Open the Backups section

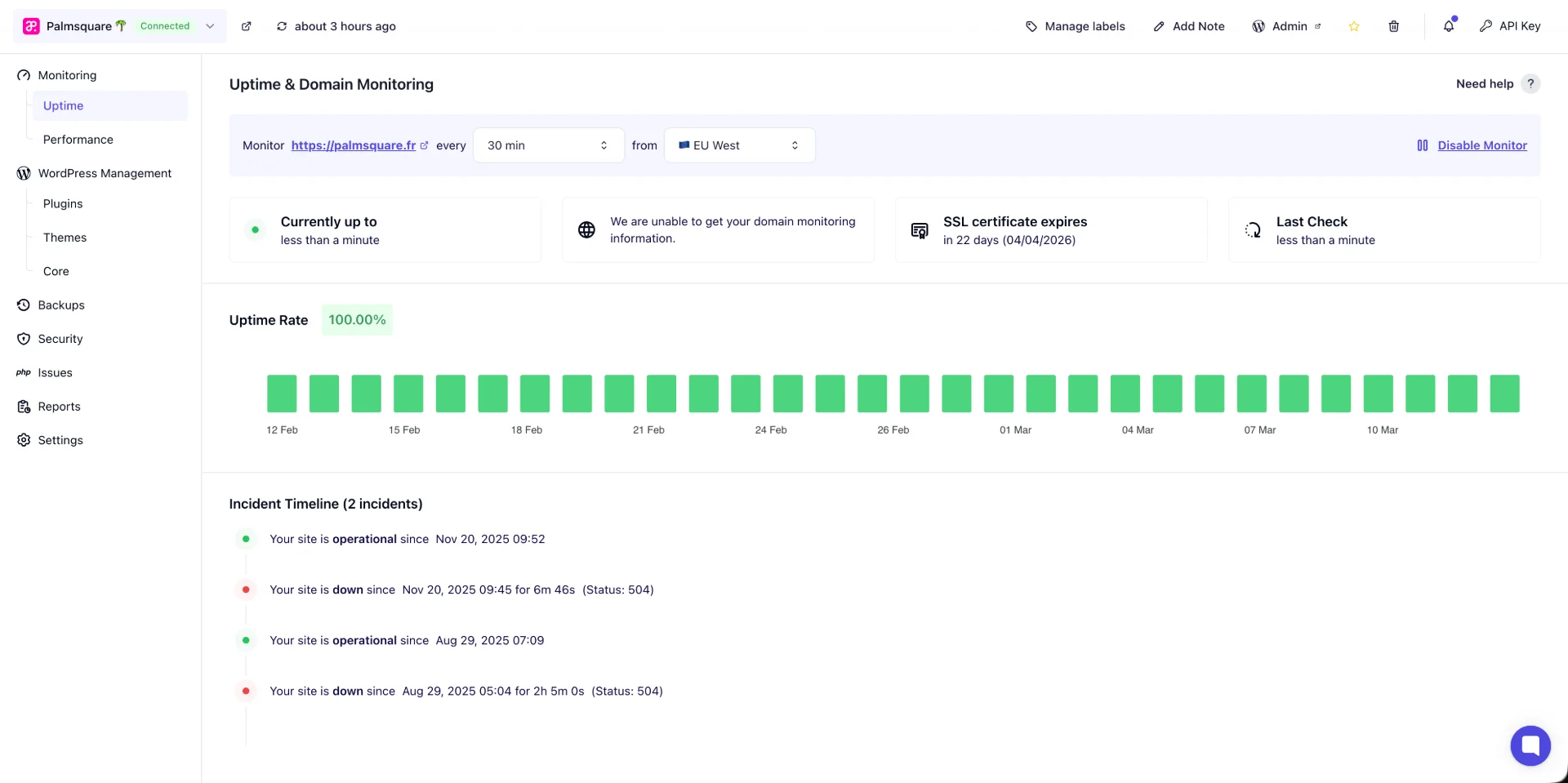[61, 305]
